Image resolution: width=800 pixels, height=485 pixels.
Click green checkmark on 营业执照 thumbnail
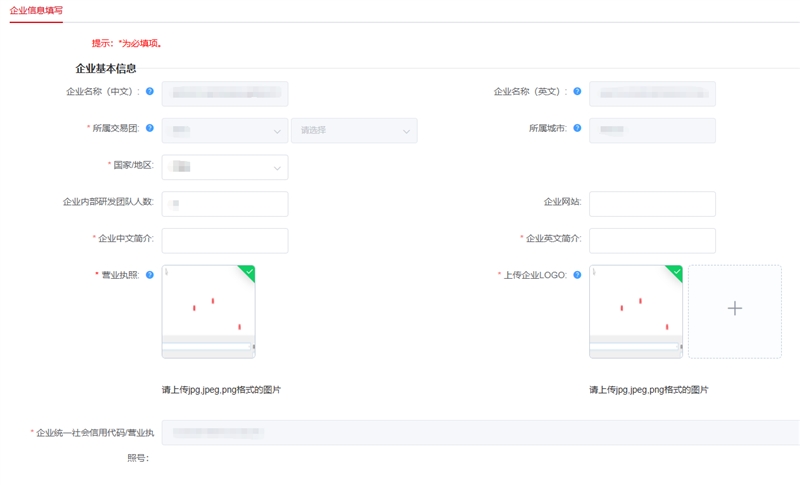coord(248,272)
